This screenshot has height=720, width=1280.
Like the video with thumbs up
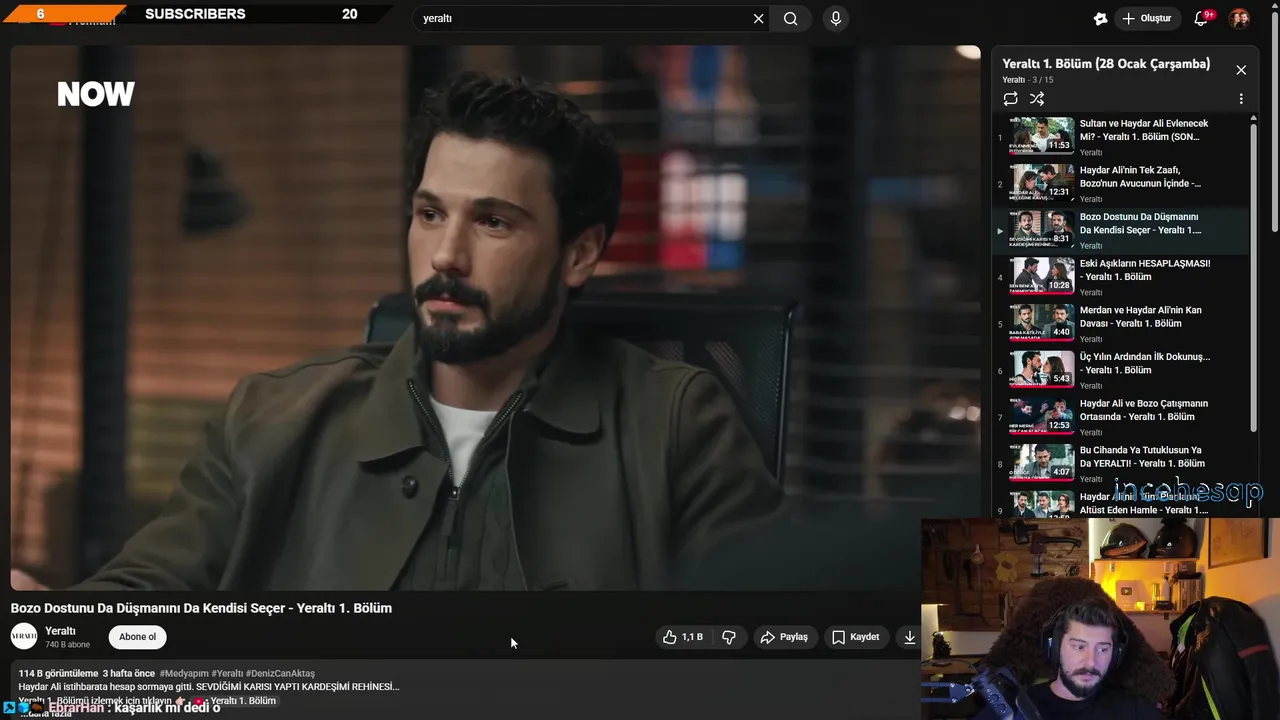[682, 637]
